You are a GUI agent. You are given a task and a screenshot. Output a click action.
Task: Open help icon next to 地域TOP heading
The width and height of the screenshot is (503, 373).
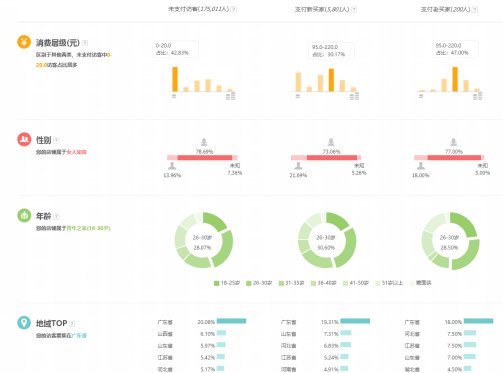72,323
